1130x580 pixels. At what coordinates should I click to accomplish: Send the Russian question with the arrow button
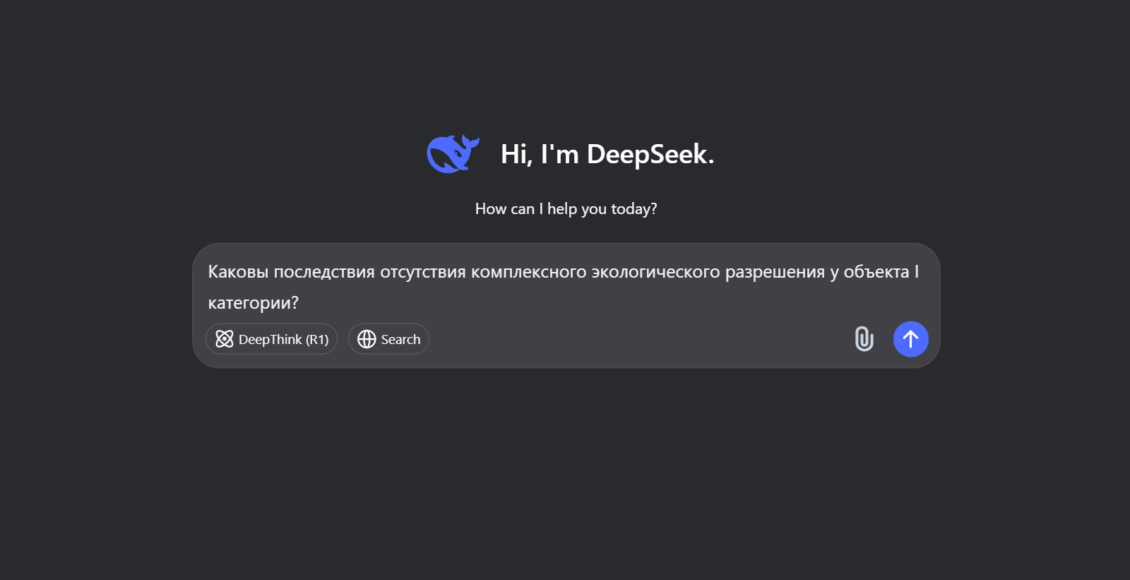[x=910, y=339]
